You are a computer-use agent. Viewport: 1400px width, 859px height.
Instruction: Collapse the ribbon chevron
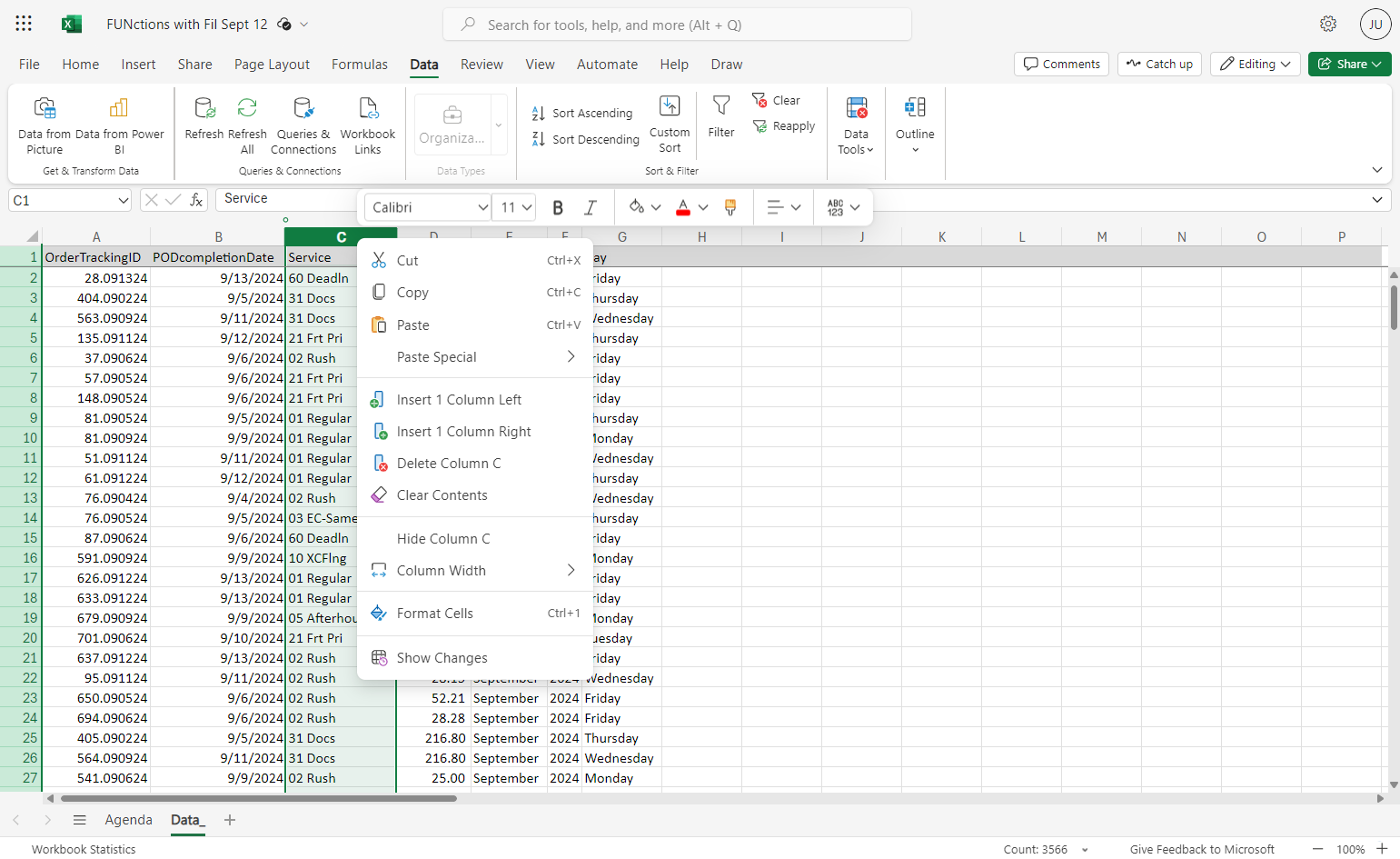pyautogui.click(x=1377, y=170)
